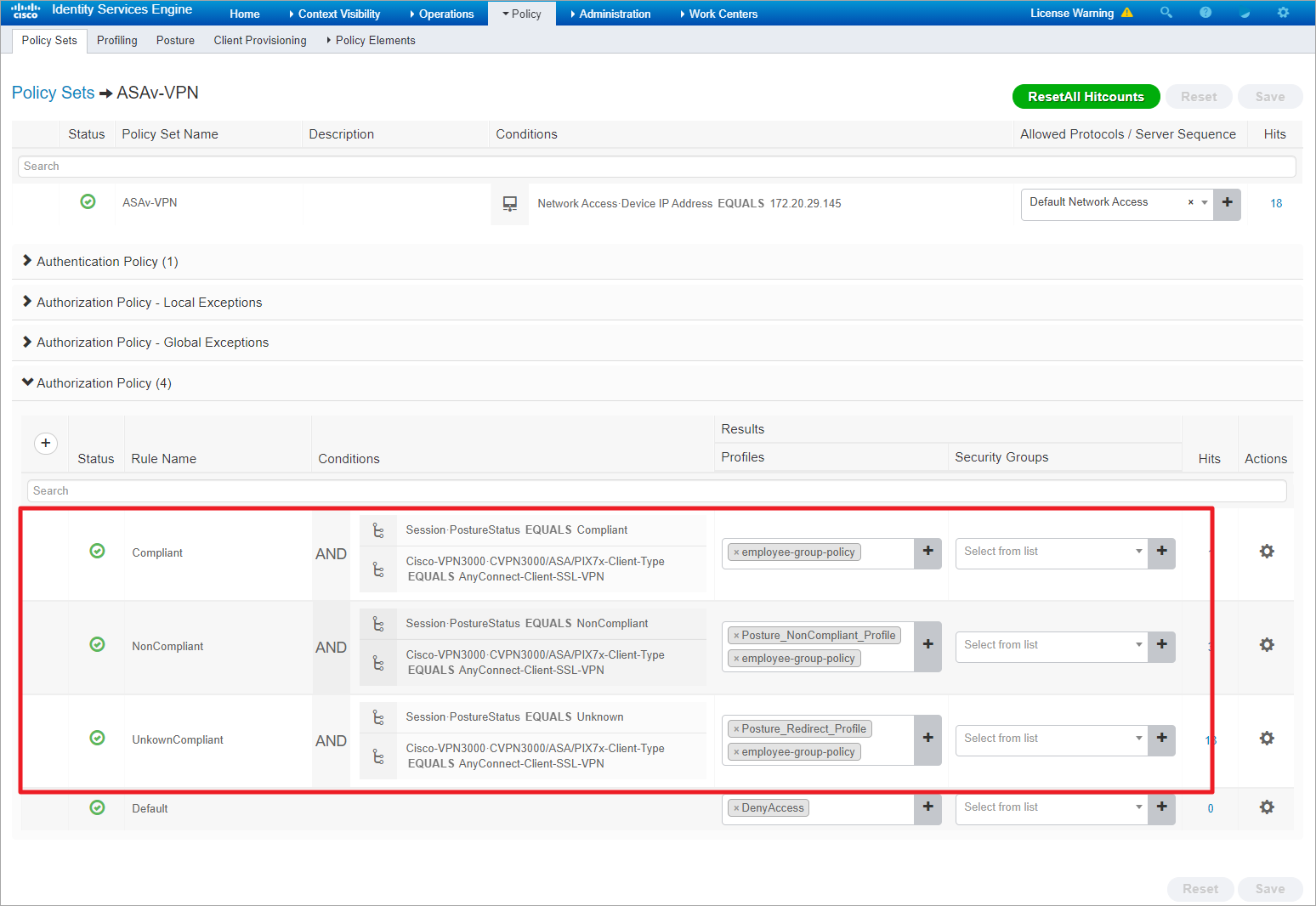Toggle status of NonCompliant rule
The image size is (1316, 906).
pyautogui.click(x=98, y=644)
